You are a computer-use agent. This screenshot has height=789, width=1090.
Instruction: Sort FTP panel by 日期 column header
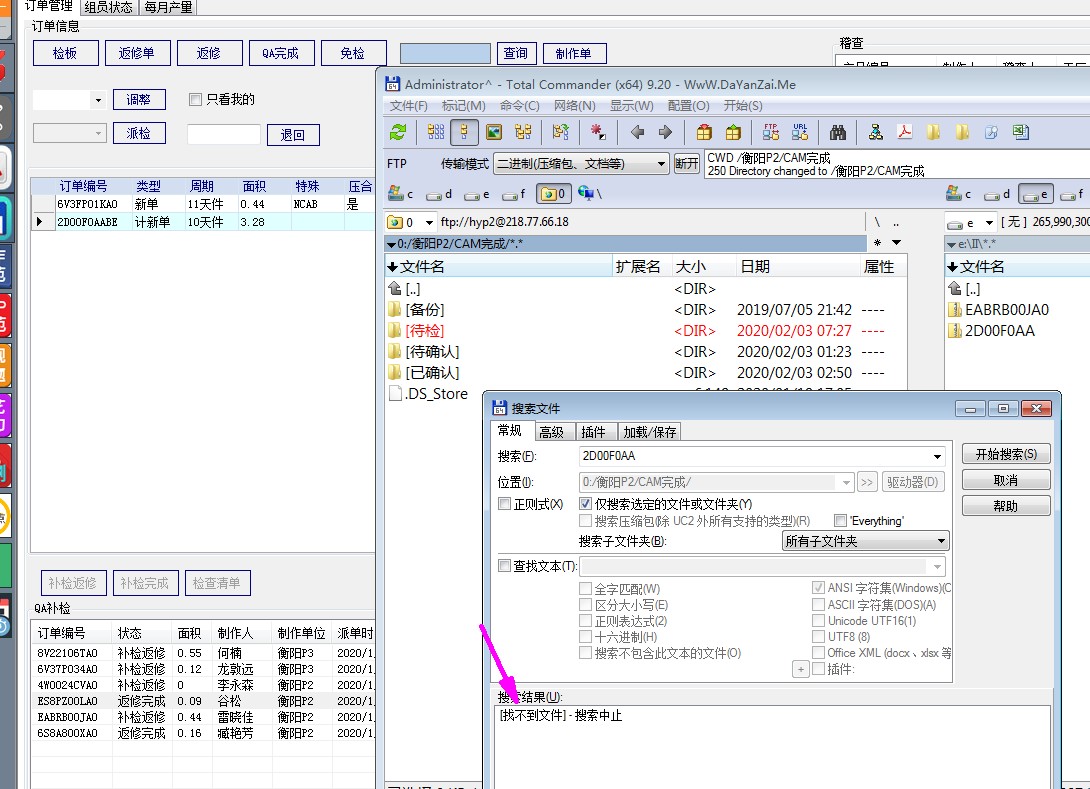(797, 266)
